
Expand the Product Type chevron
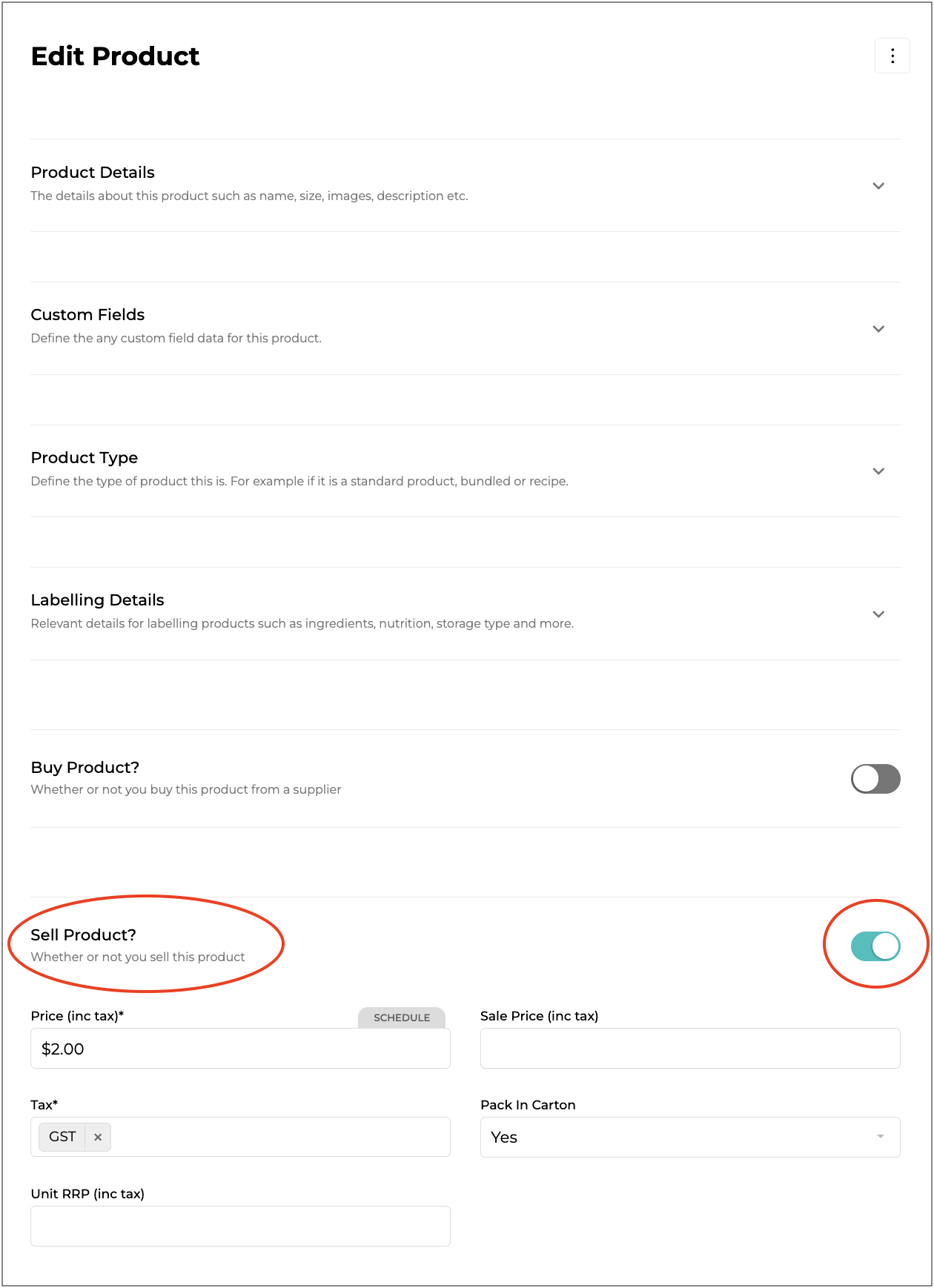point(878,471)
